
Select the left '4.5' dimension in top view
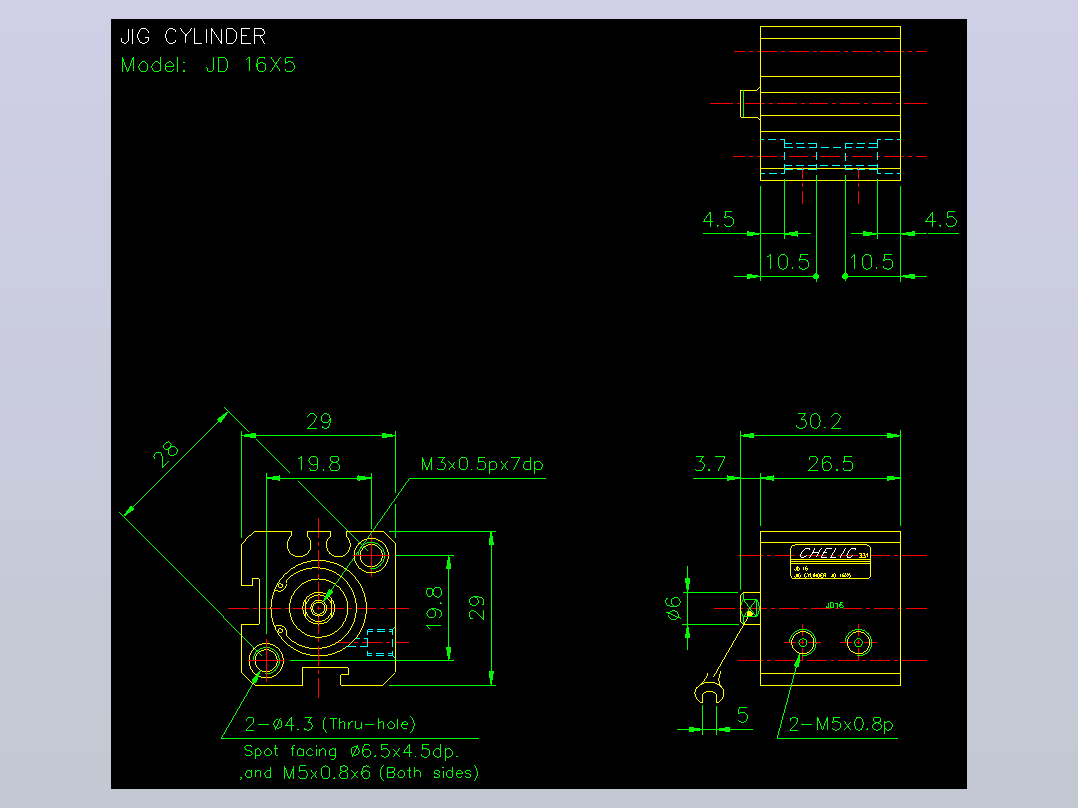718,220
